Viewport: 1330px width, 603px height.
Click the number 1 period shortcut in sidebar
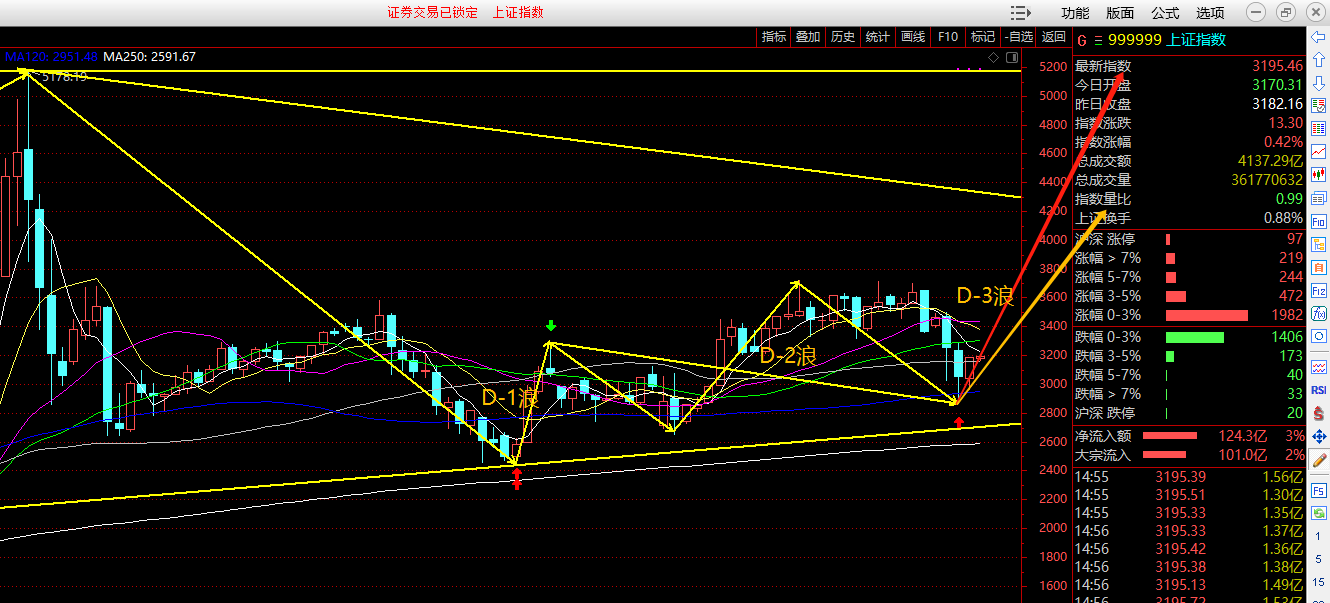[x=1319, y=537]
